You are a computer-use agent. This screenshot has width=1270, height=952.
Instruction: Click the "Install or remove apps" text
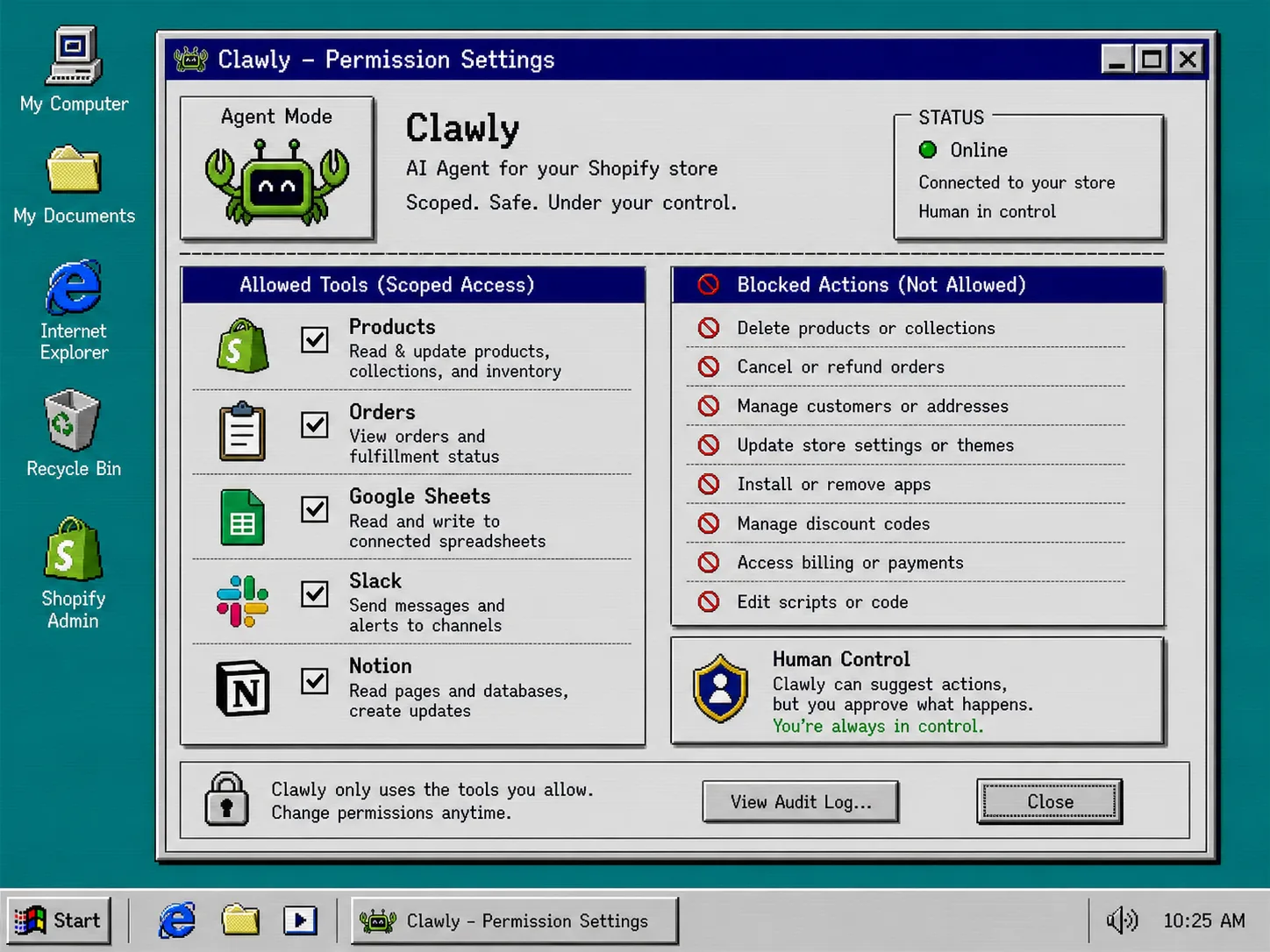[x=833, y=485]
